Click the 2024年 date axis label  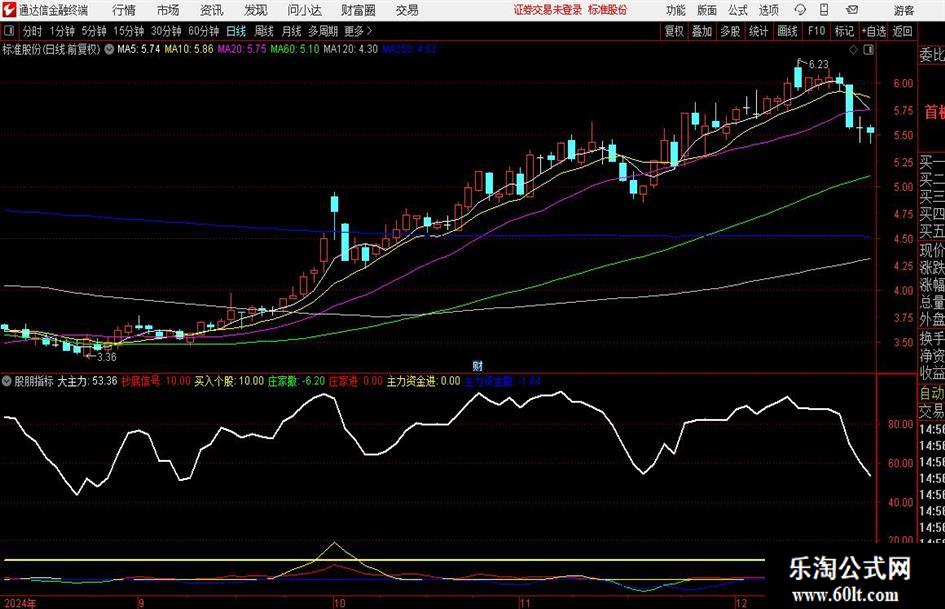point(20,603)
